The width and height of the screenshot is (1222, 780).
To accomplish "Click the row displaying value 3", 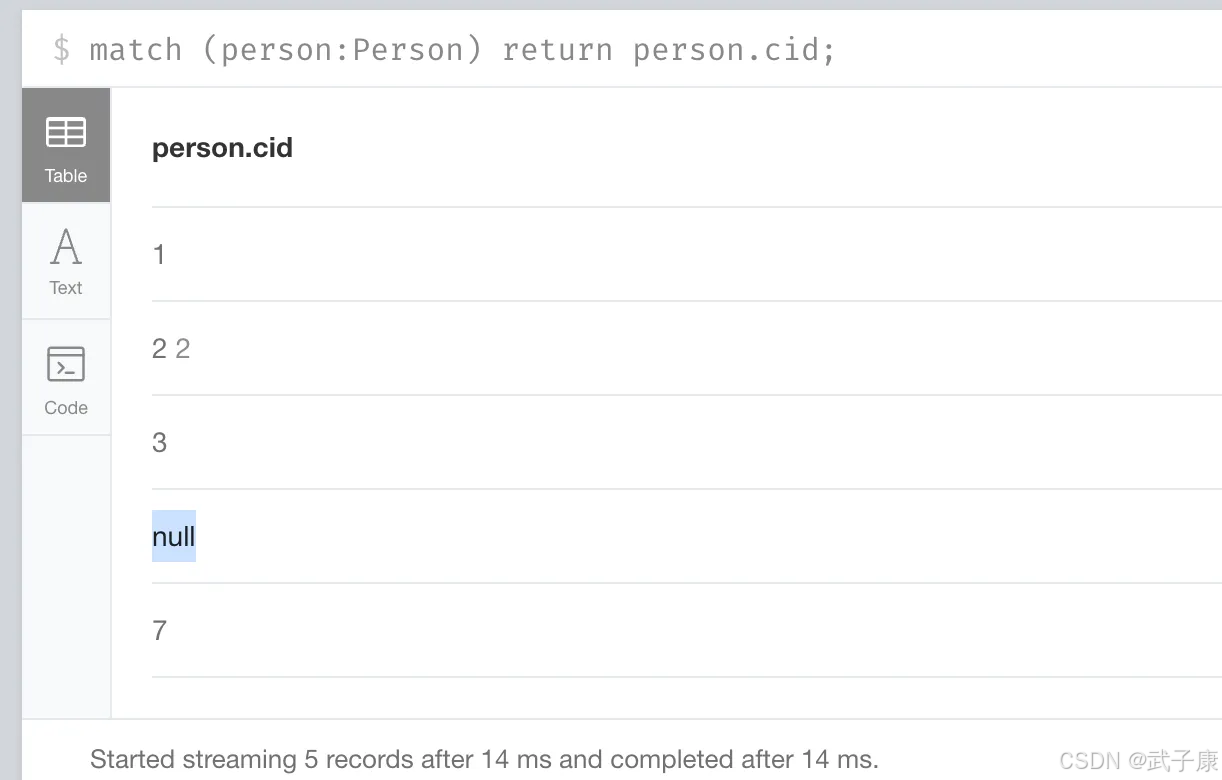I will pyautogui.click(x=159, y=442).
